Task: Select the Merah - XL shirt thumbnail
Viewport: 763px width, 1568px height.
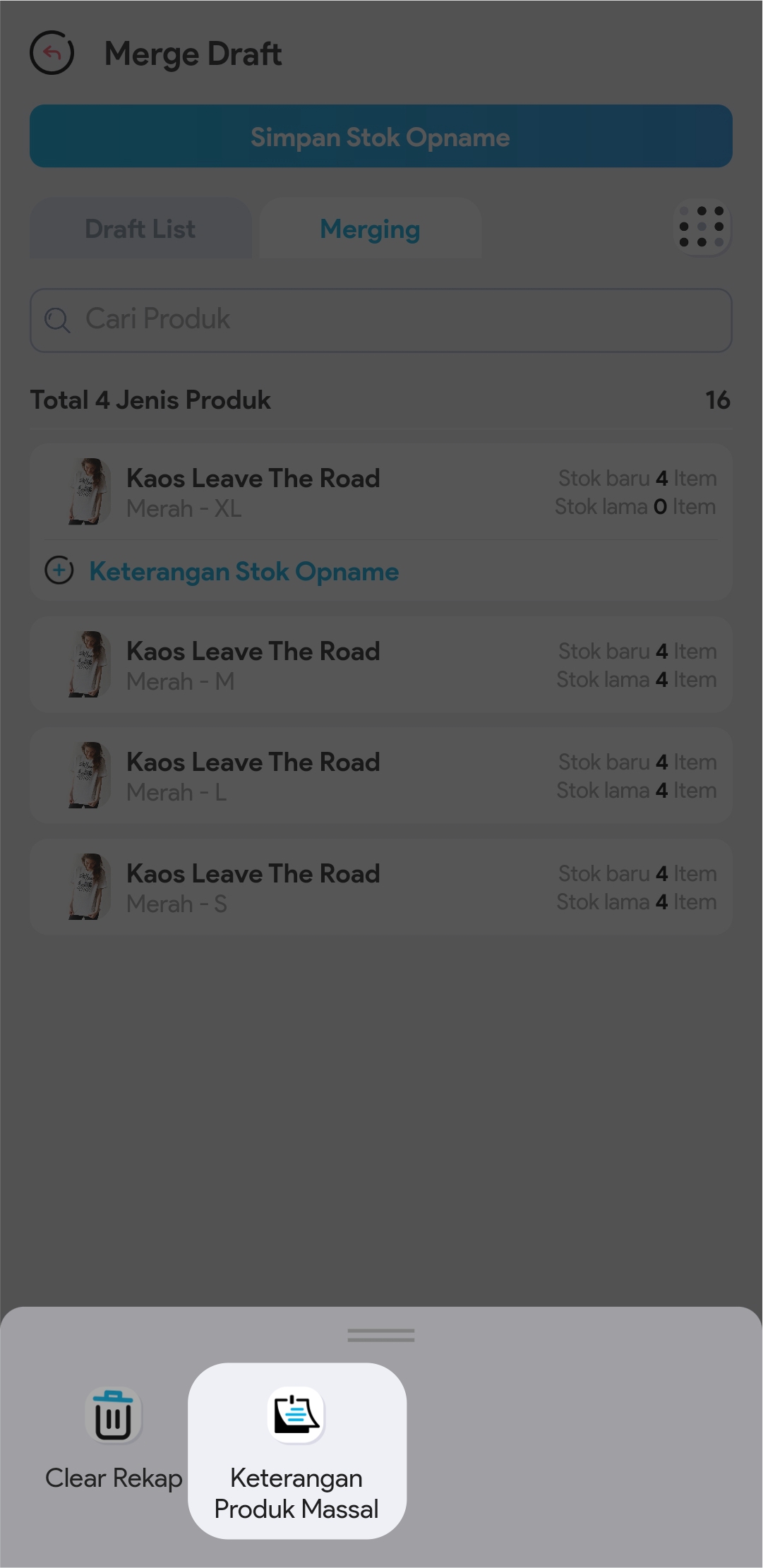Action: (x=89, y=491)
